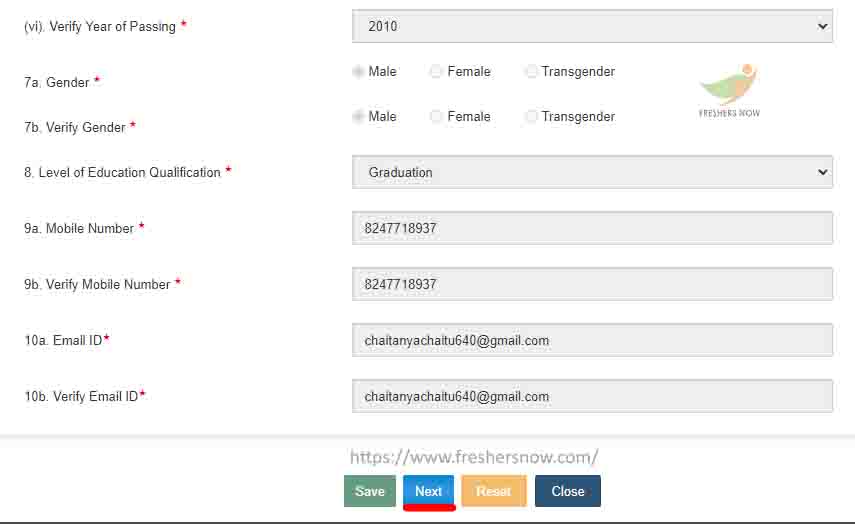
Task: Click the 10b Verify Email ID field
Action: [x=592, y=396]
